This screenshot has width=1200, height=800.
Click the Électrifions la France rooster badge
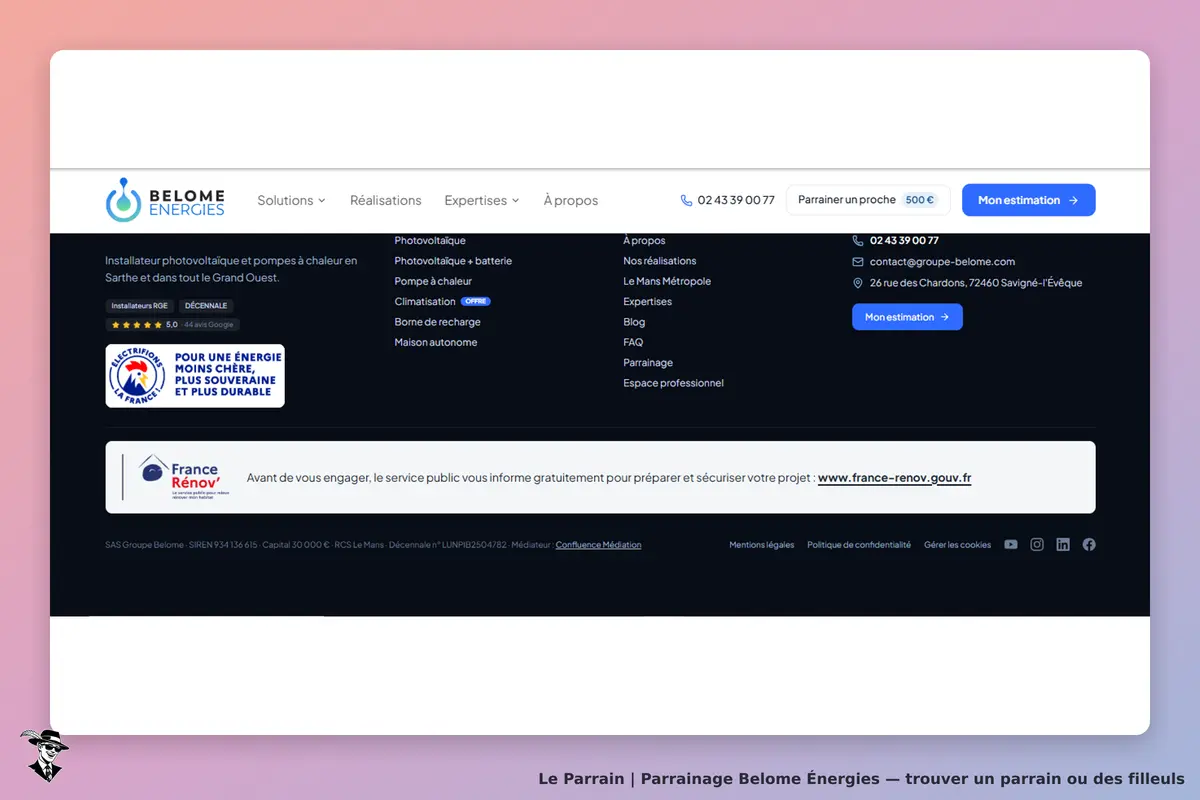(x=195, y=376)
